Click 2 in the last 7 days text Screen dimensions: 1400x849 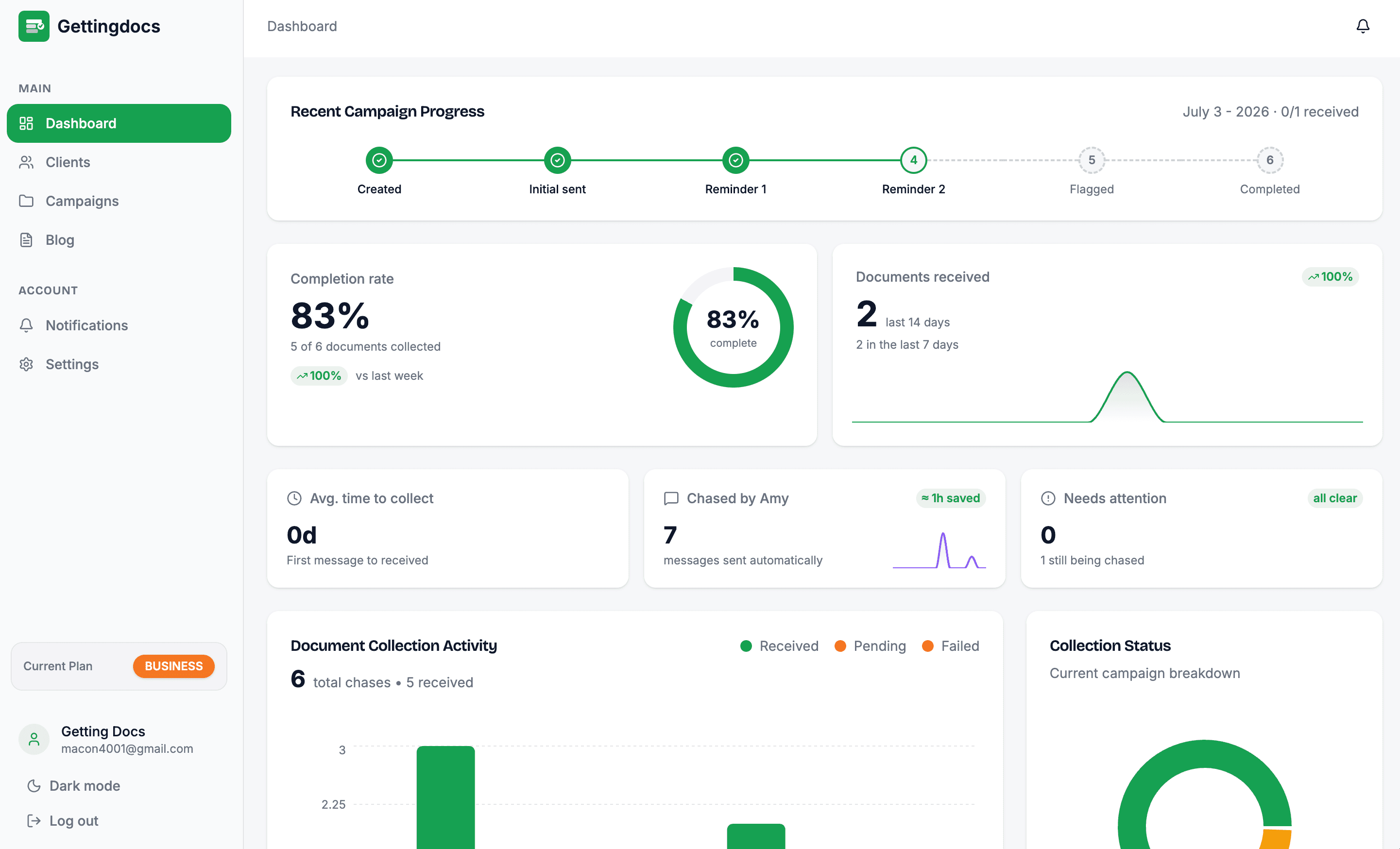click(907, 344)
